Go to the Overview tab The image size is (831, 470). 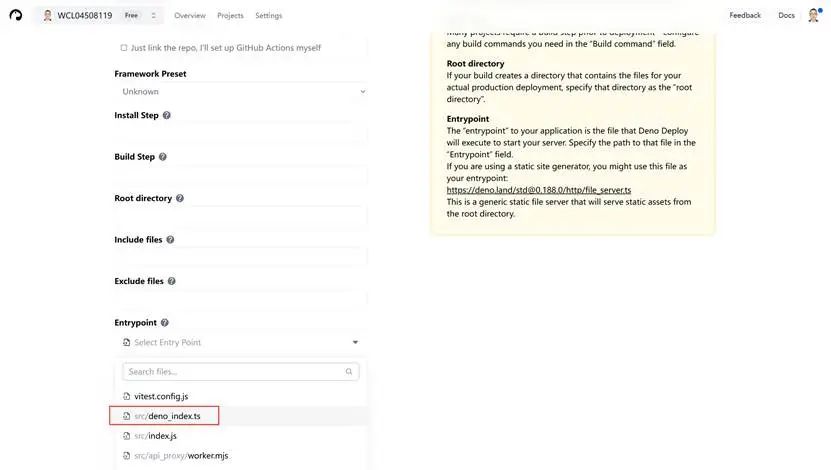(190, 16)
